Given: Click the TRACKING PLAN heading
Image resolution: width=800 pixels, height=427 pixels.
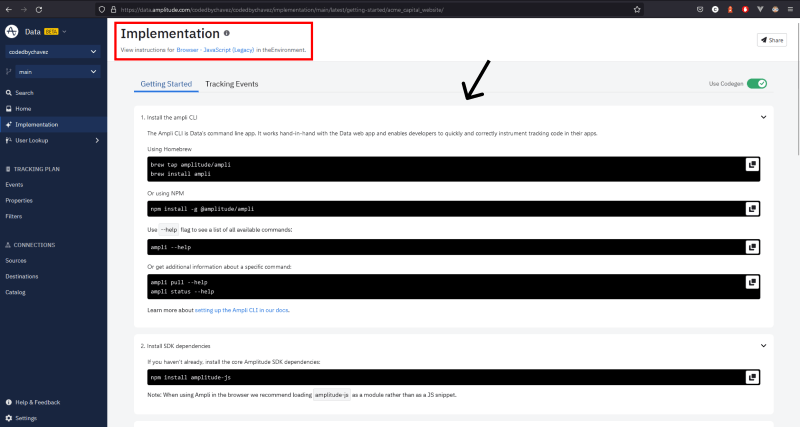Looking at the screenshot, I should pos(36,169).
